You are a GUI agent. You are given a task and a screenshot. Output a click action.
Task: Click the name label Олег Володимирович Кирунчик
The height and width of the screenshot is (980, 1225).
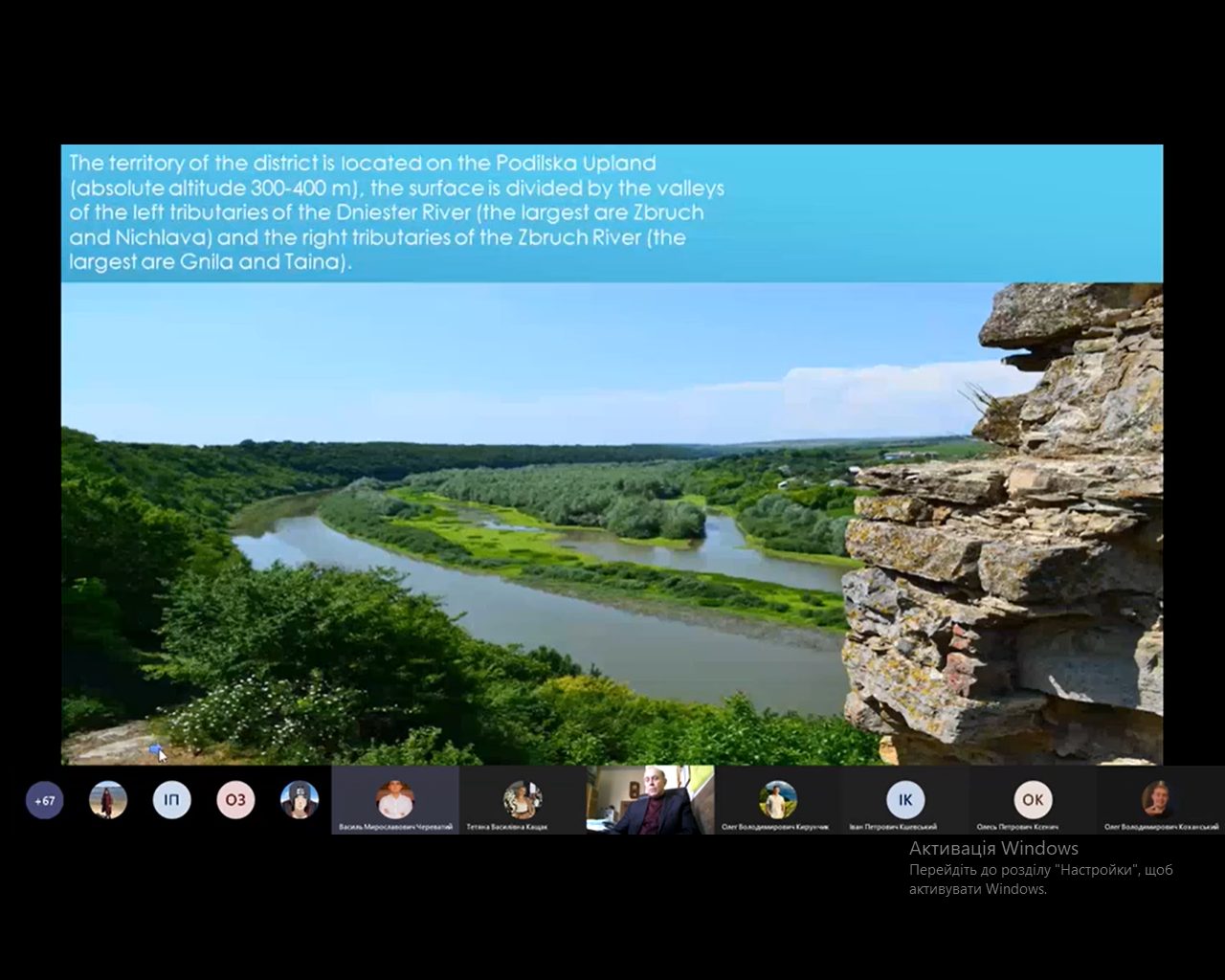click(775, 827)
